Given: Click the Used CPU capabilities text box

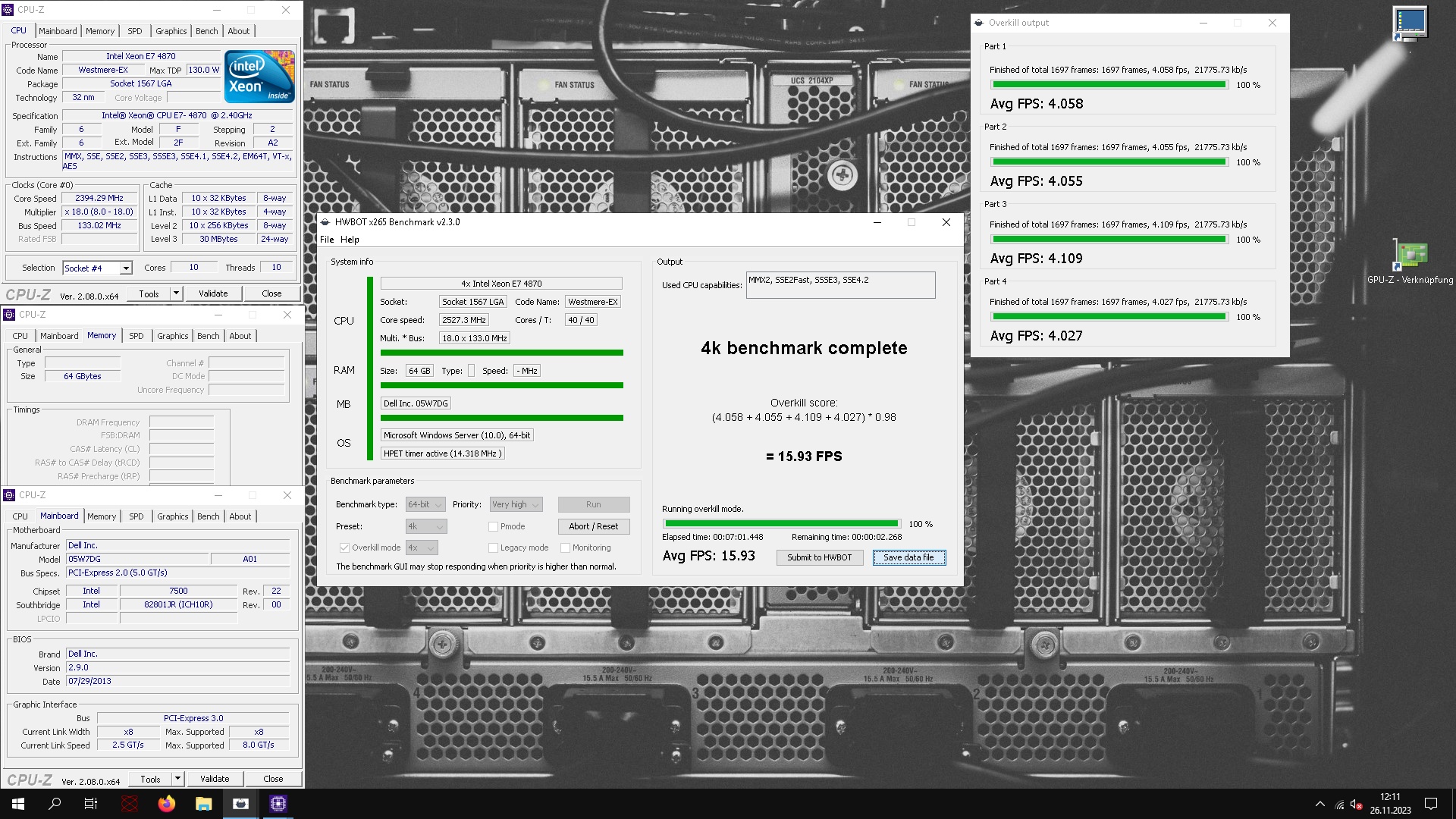Looking at the screenshot, I should point(840,285).
